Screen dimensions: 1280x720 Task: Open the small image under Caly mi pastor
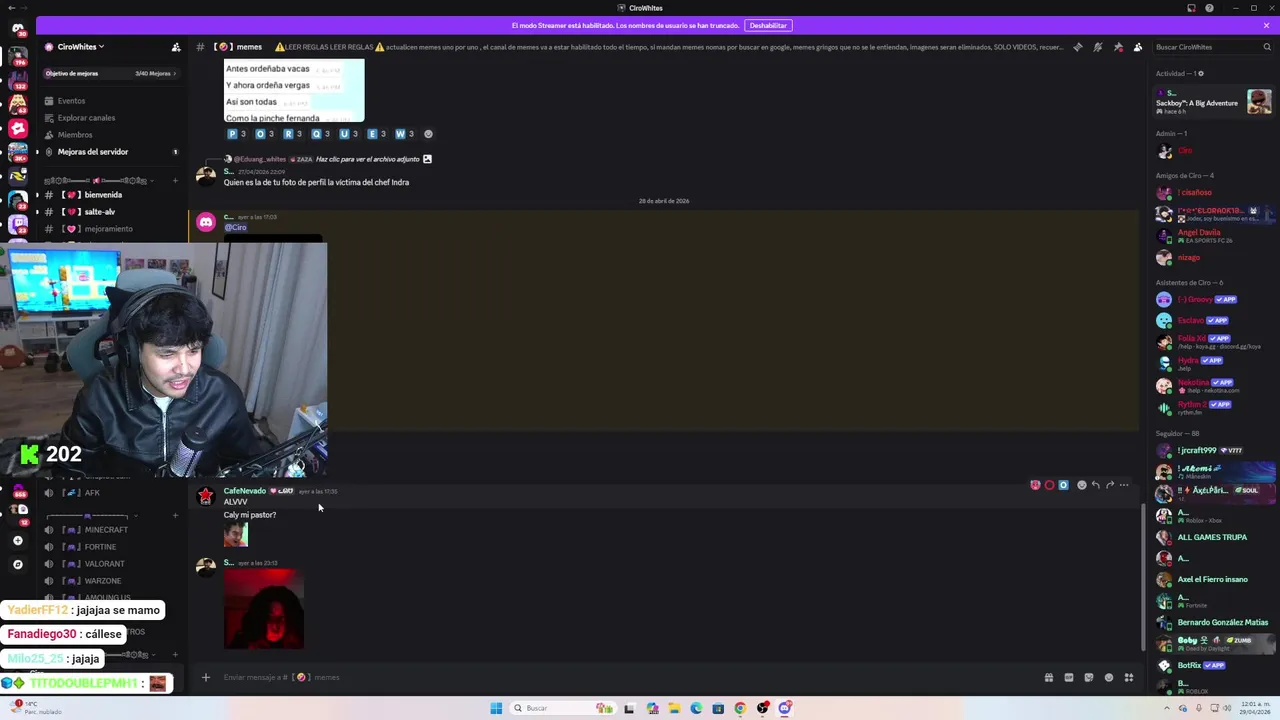[x=236, y=535]
